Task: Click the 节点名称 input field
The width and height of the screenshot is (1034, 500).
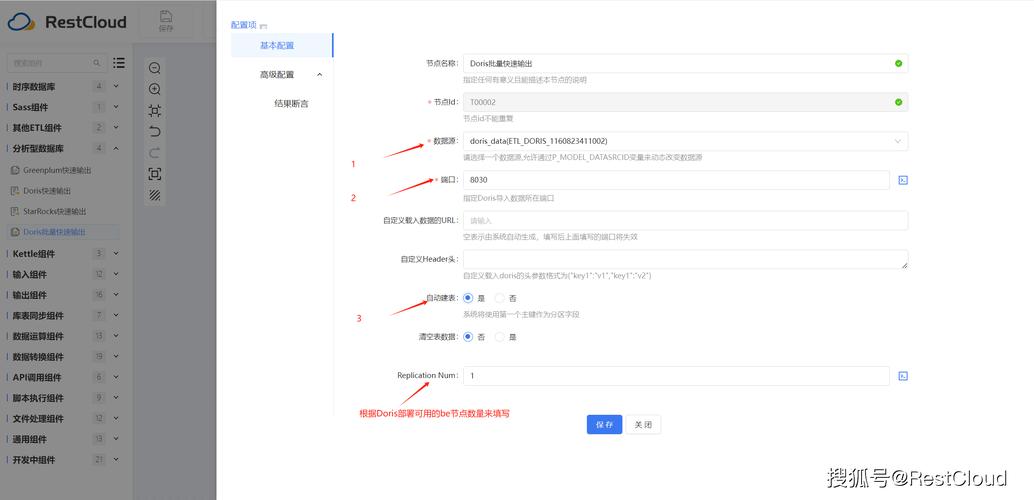Action: coord(685,63)
